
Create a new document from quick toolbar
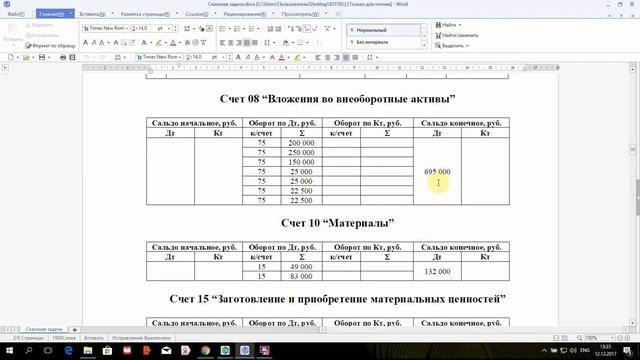pyautogui.click(x=11, y=58)
